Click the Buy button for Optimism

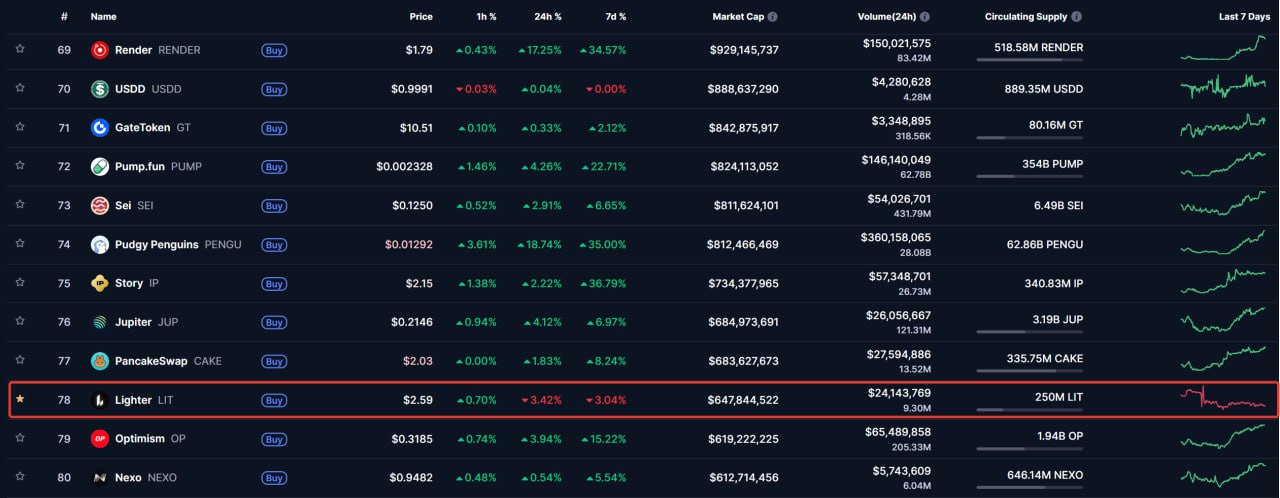click(x=274, y=439)
